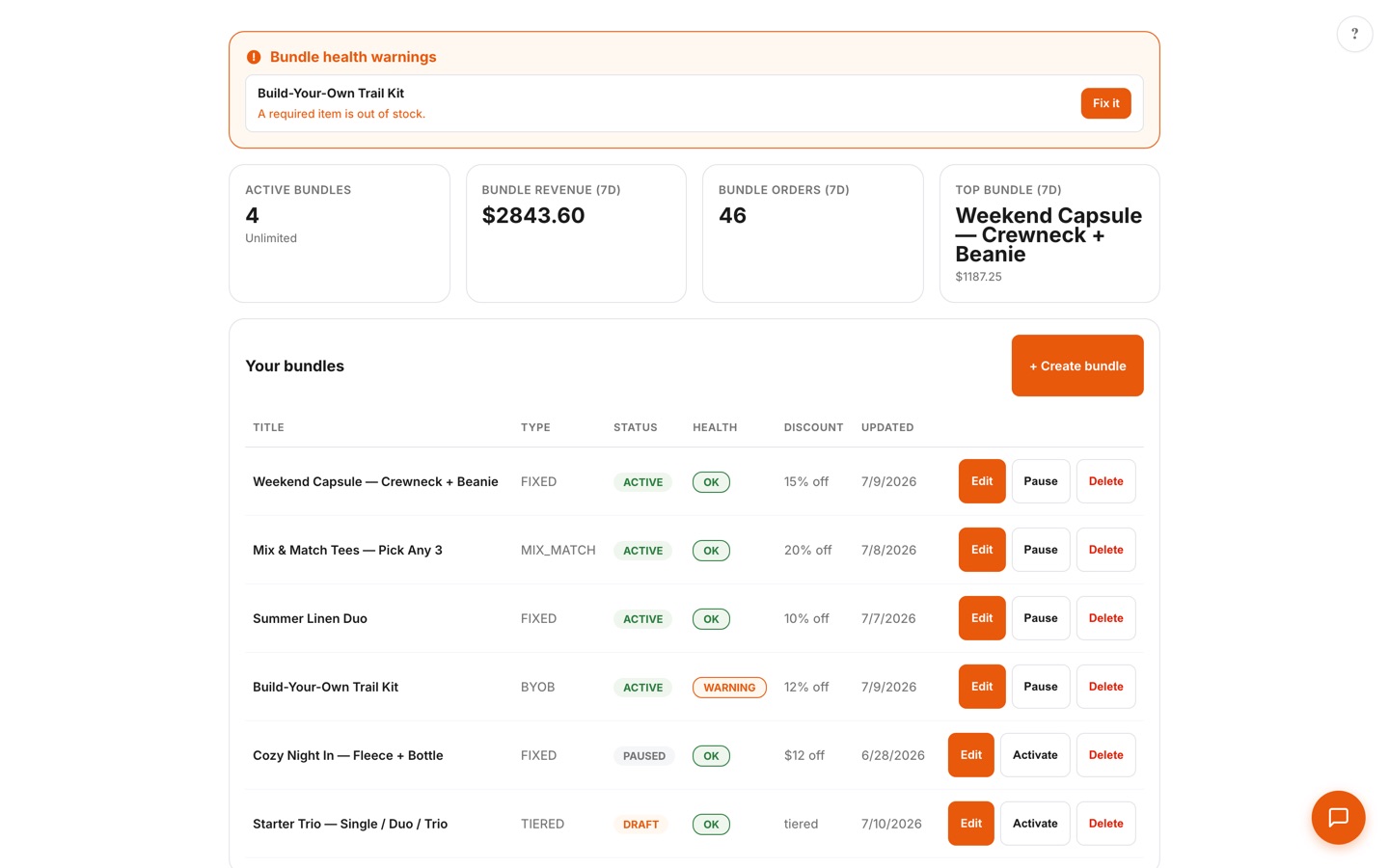Pause the Build-Your-Own Trail Kit bundle

1041,687
